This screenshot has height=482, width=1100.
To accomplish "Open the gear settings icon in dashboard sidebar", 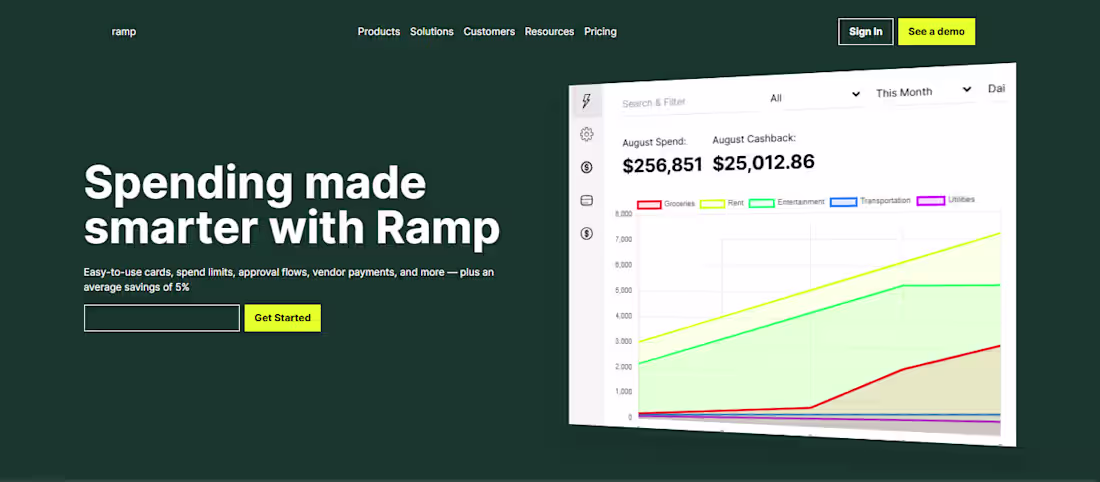I will (587, 134).
